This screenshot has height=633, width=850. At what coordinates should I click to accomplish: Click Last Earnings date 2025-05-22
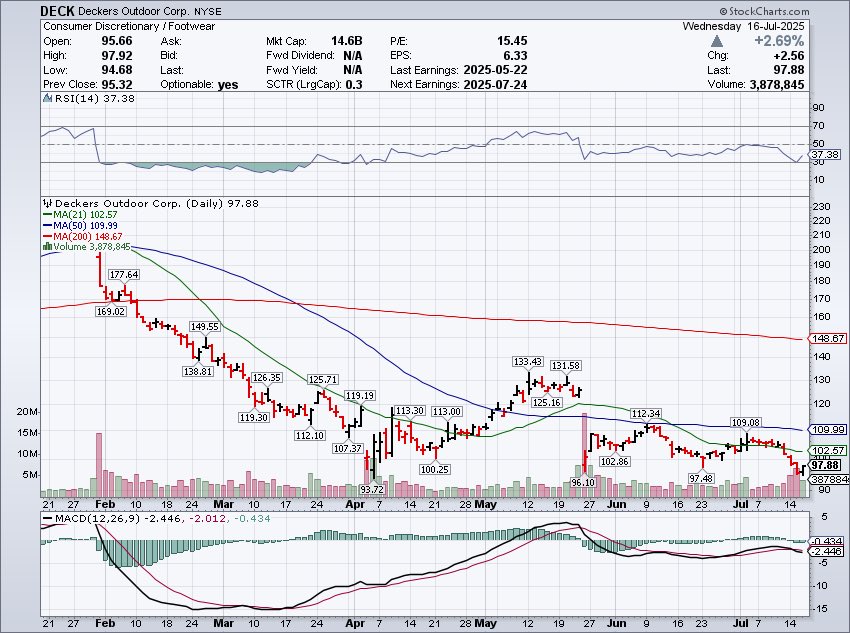[495, 70]
